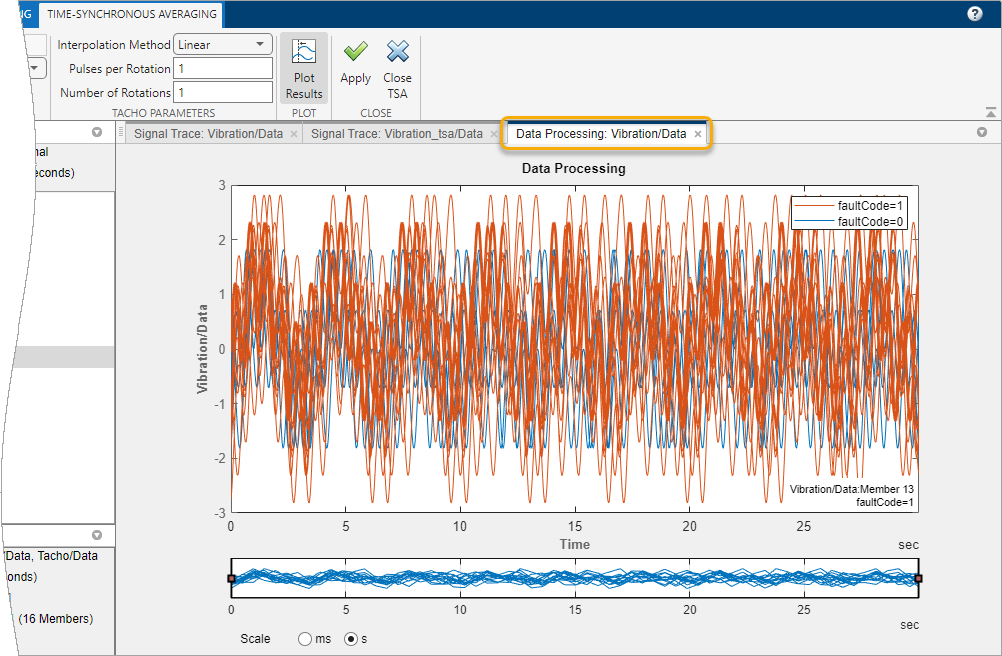This screenshot has height=656, width=1002.
Task: Click the Number of Rotations input field
Action: (223, 92)
